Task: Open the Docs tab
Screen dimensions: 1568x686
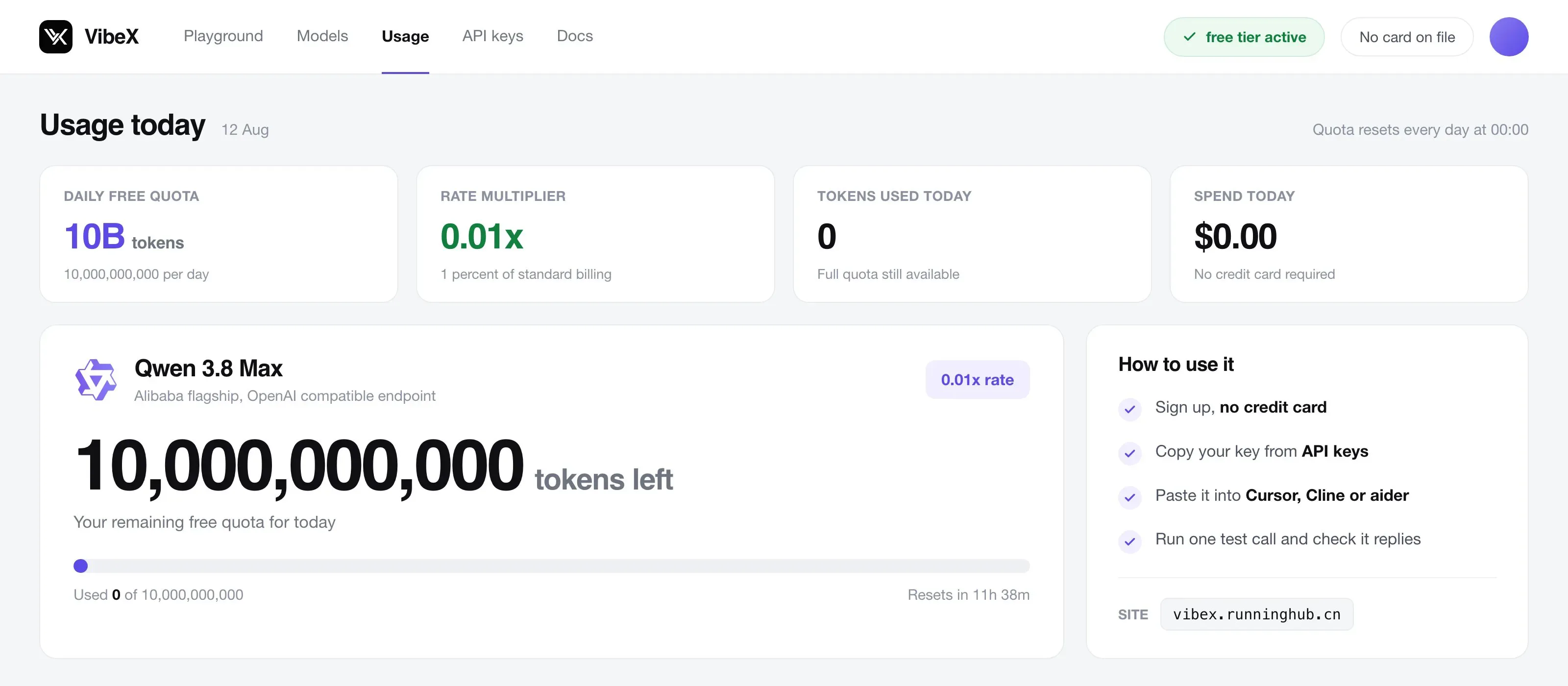Action: [575, 36]
